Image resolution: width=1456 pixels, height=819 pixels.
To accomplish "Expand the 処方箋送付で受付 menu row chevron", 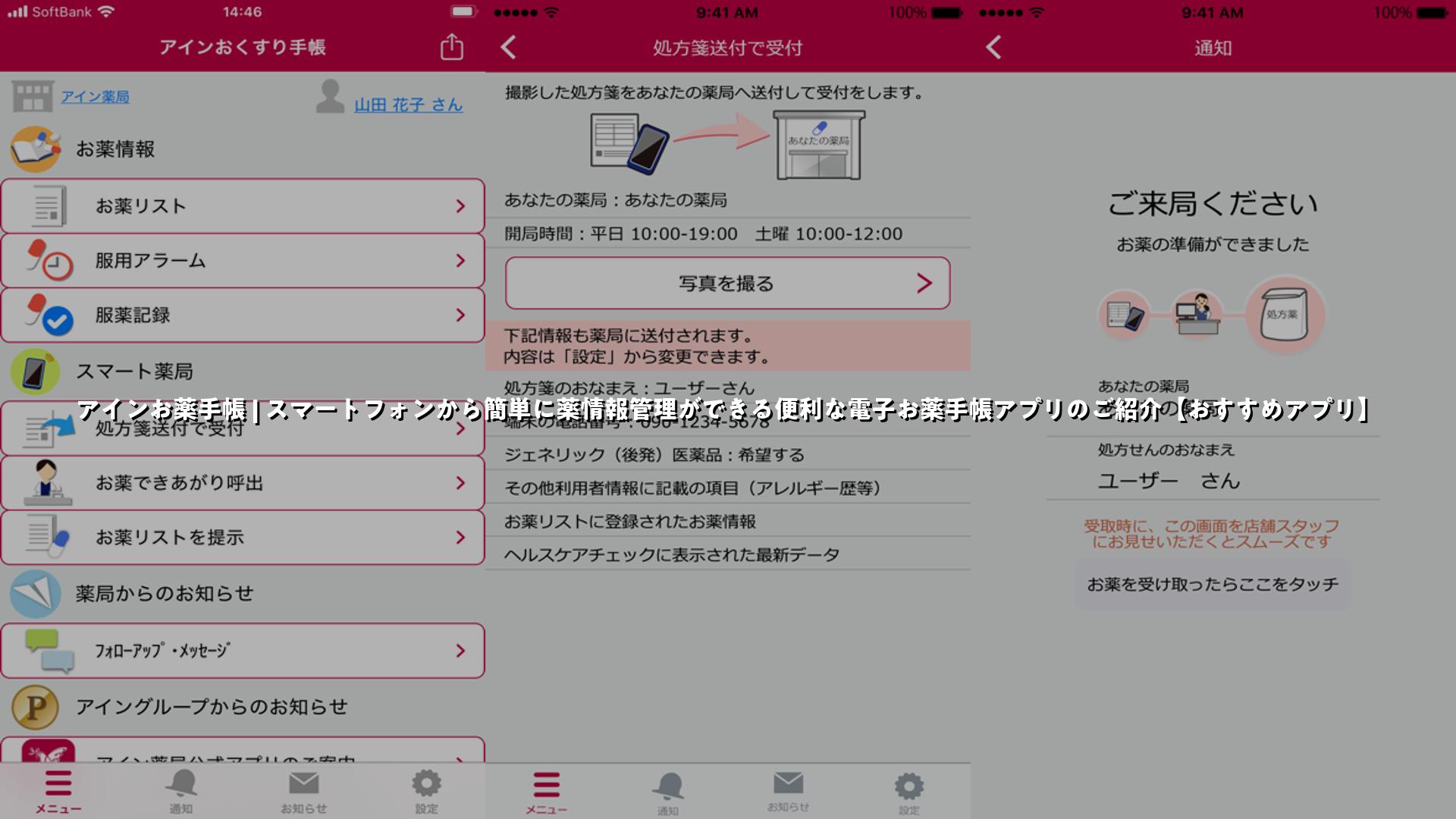I will tap(460, 428).
